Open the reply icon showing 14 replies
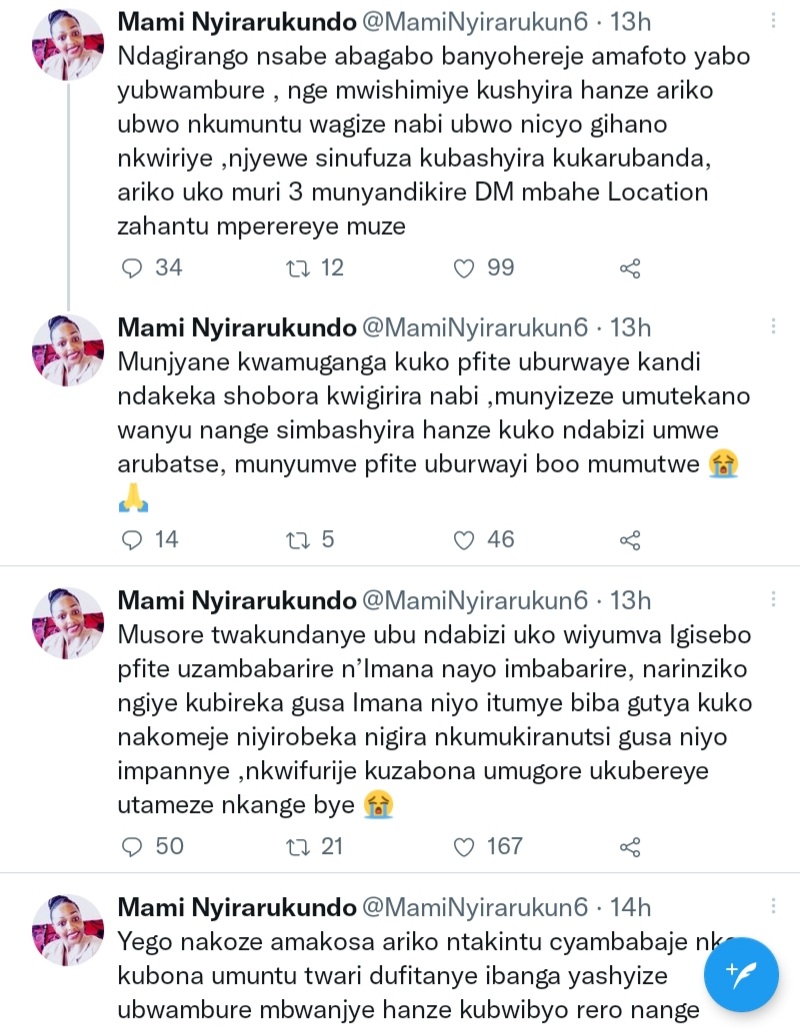The height and width of the screenshot is (1028, 800). point(133,540)
